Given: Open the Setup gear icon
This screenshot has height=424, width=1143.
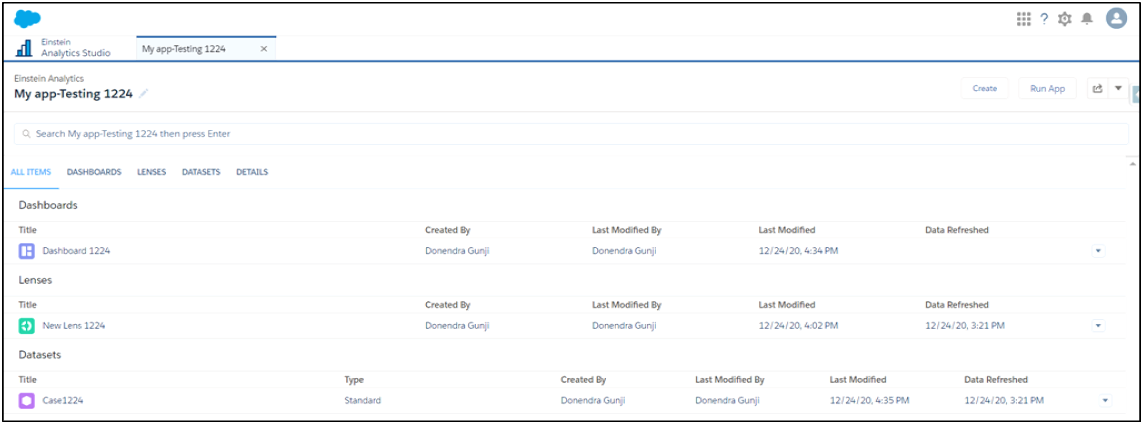Looking at the screenshot, I should pos(1065,19).
